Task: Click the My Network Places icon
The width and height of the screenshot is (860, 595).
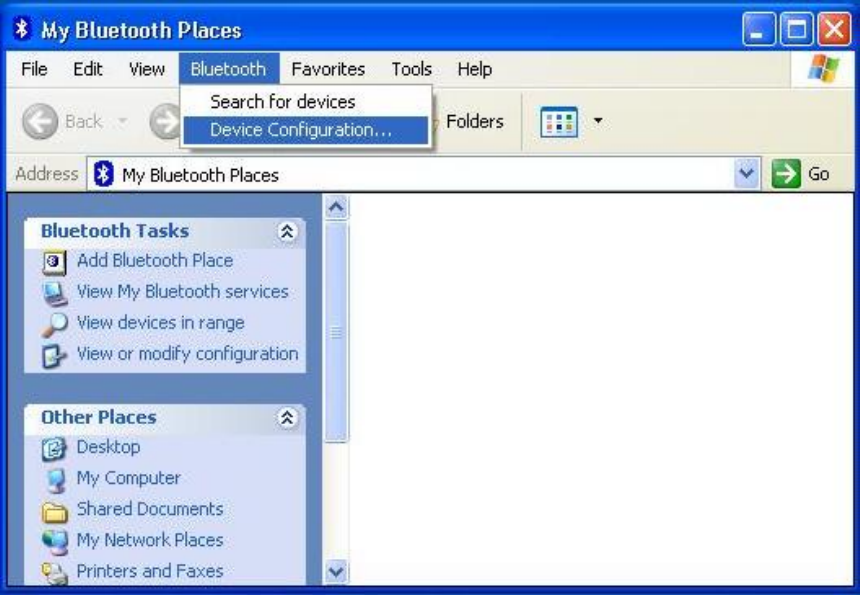Action: coord(55,542)
